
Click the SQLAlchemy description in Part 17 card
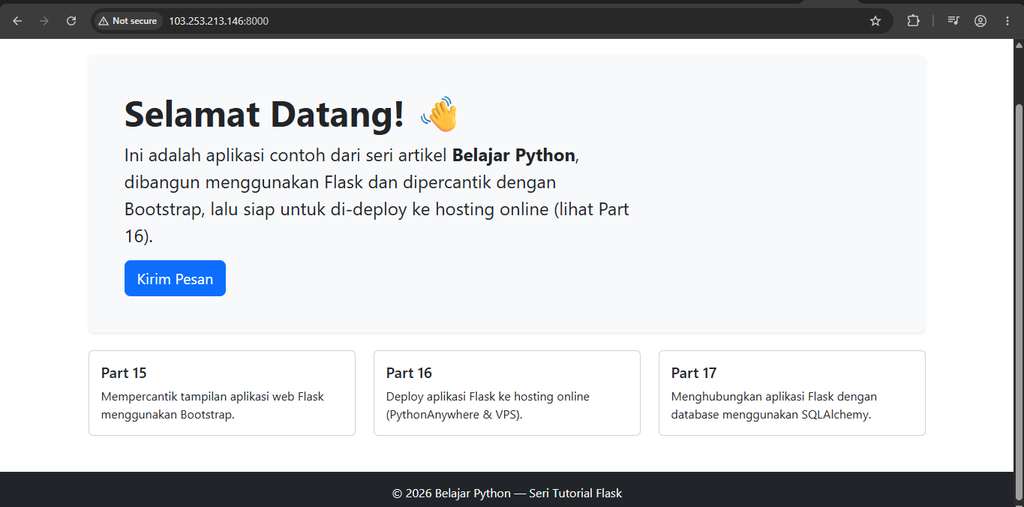pyautogui.click(x=774, y=406)
